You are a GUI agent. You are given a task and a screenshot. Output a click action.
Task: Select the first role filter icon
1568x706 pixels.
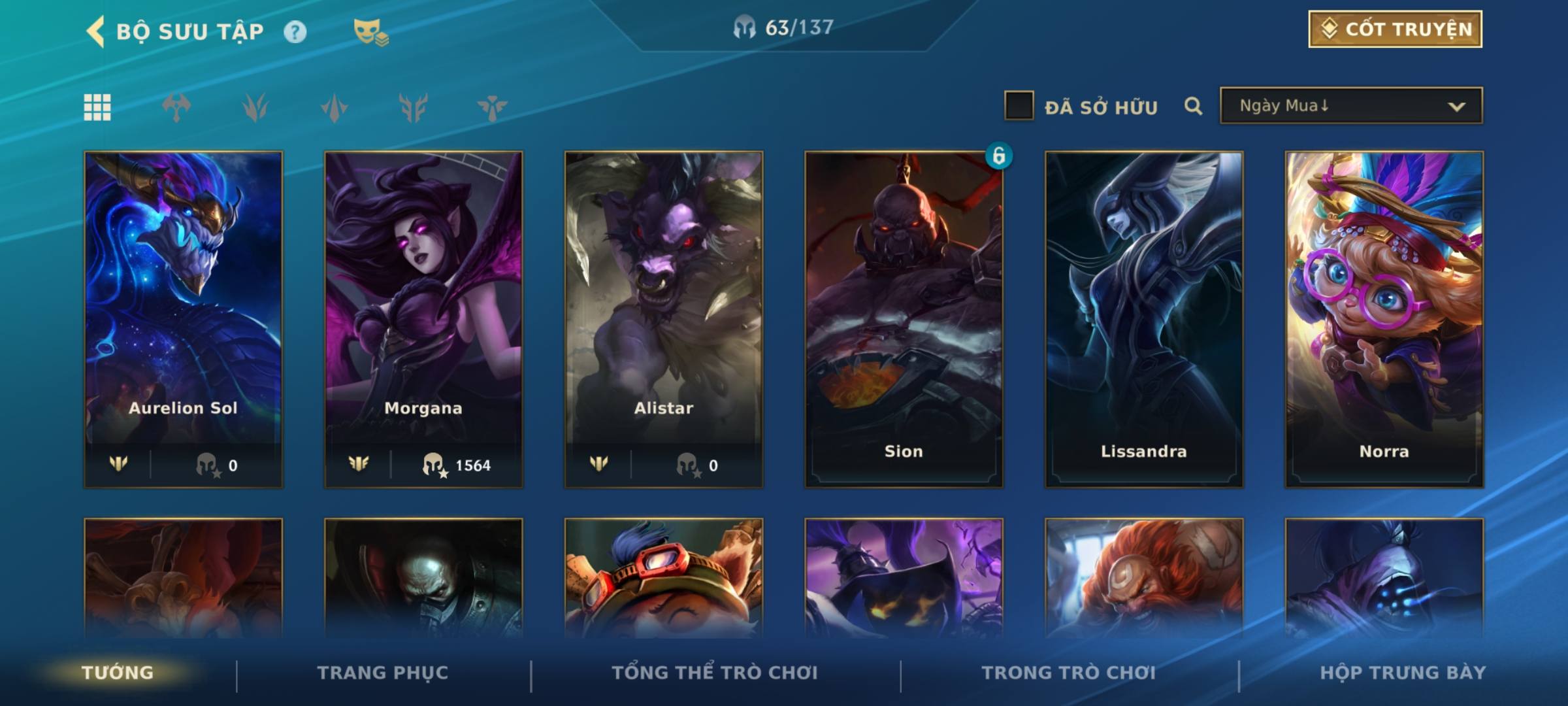[176, 107]
